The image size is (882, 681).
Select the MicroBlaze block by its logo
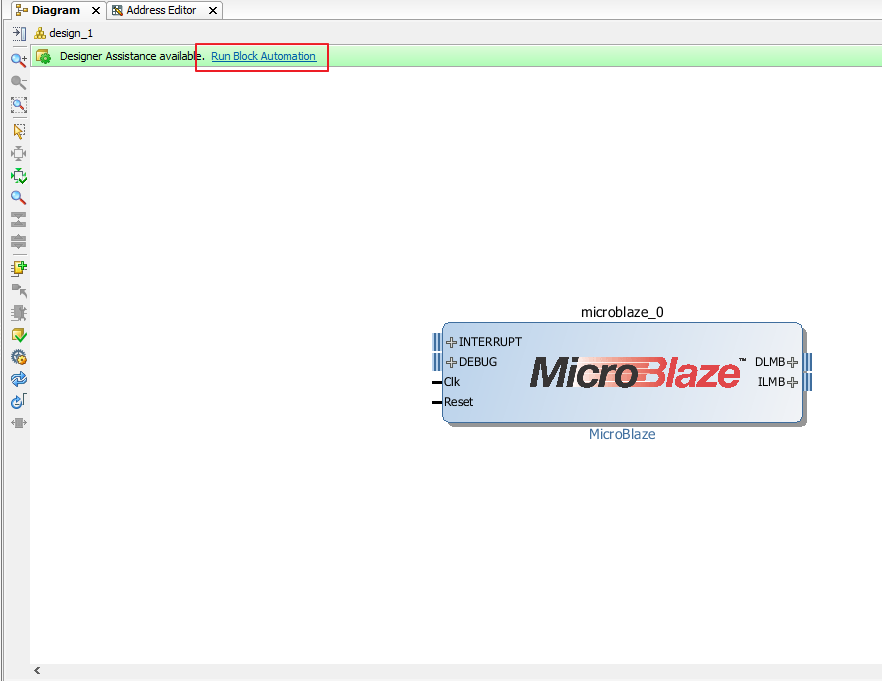pyautogui.click(x=638, y=373)
